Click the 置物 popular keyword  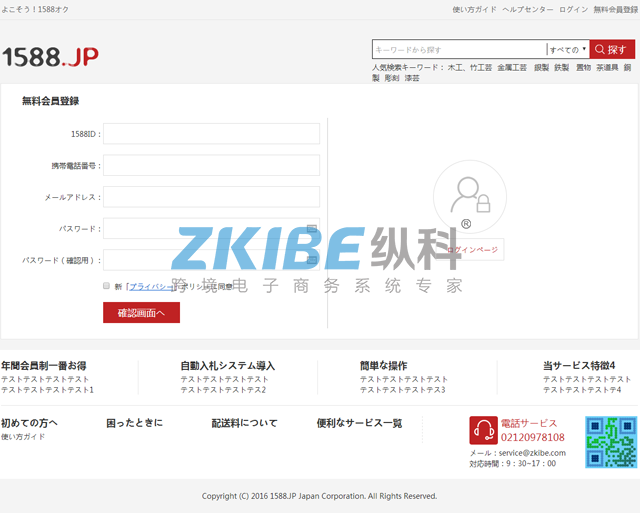pos(584,67)
